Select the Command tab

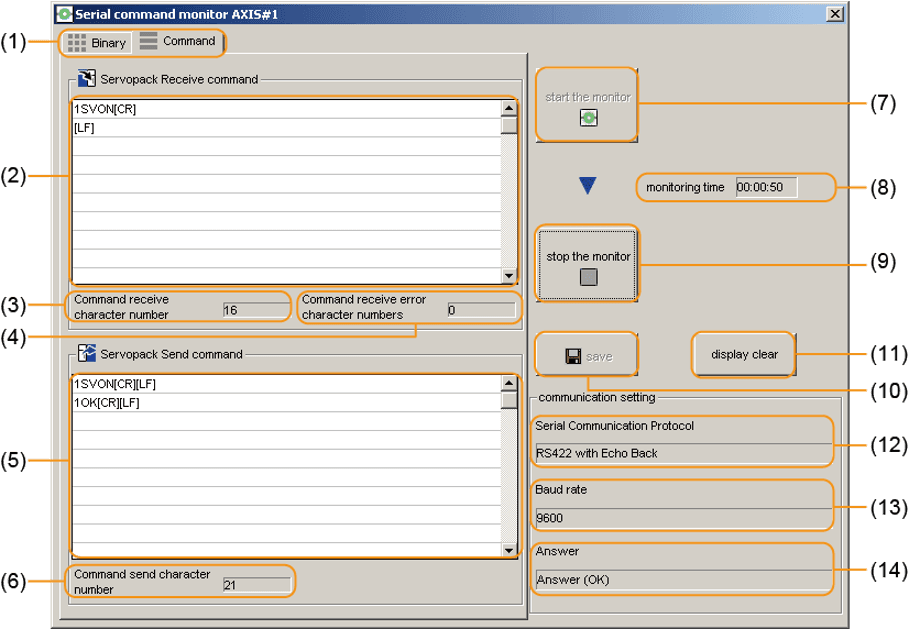[178, 42]
